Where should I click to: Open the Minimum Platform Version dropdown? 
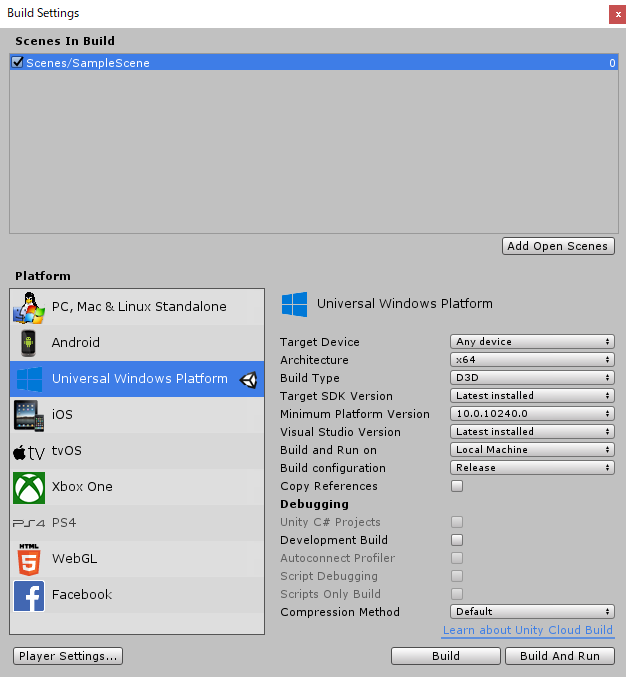point(532,414)
